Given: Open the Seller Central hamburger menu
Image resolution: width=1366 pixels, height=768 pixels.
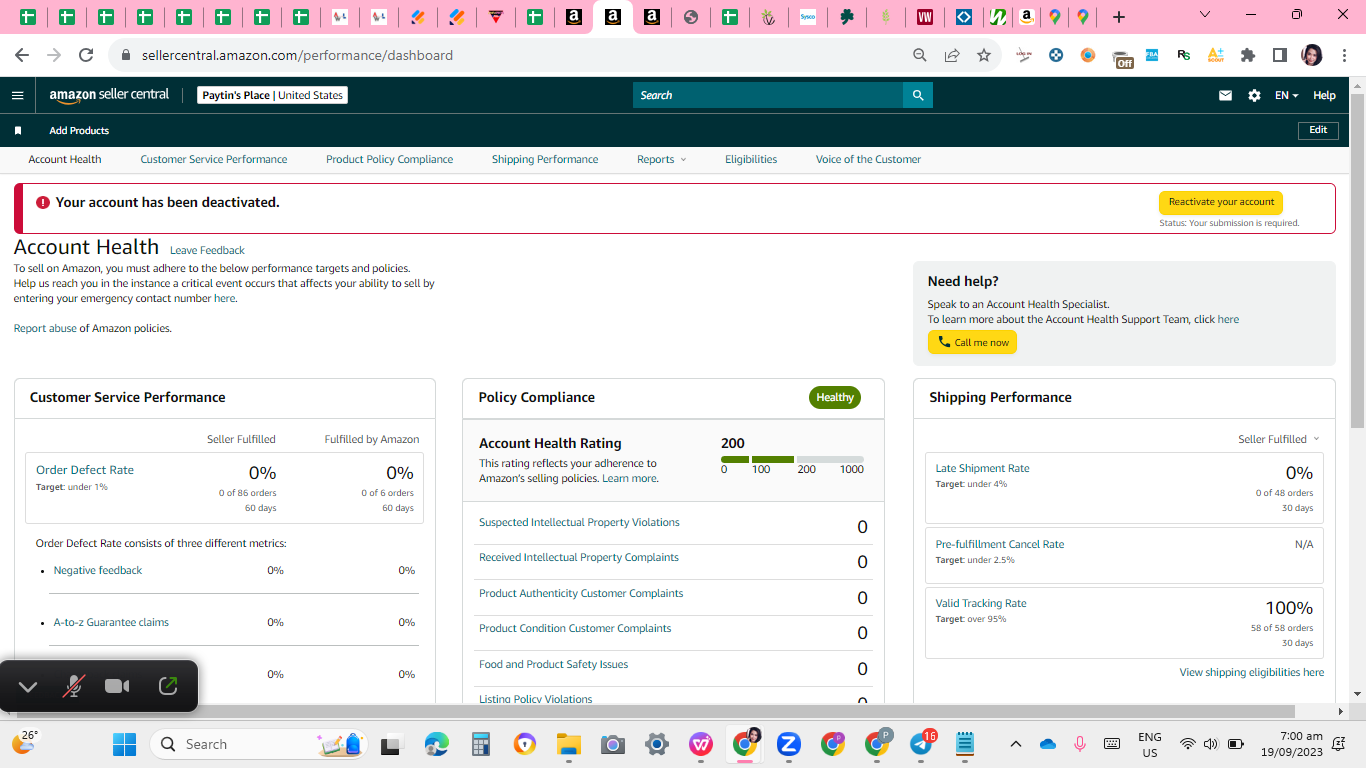Looking at the screenshot, I should point(17,95).
